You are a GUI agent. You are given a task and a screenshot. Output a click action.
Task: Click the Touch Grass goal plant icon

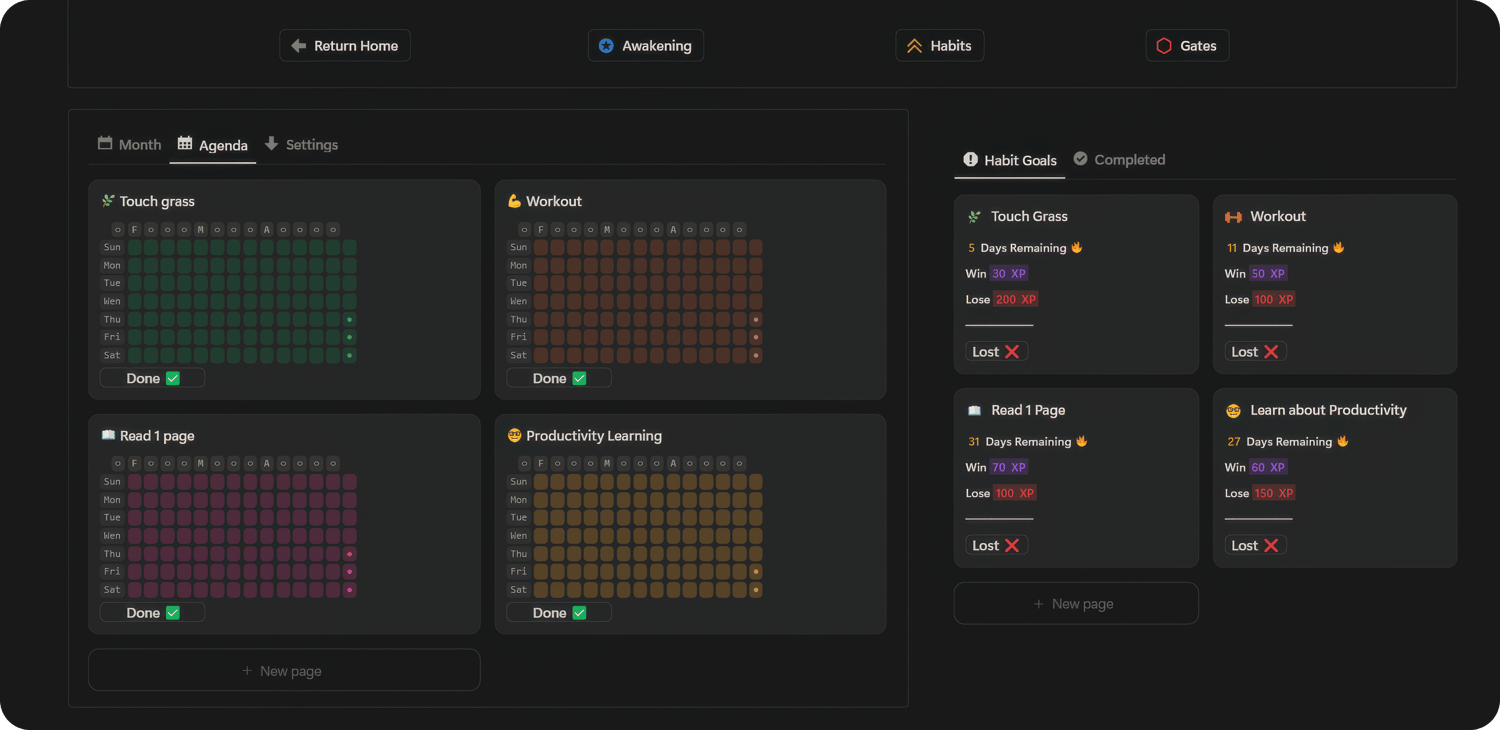[x=974, y=217]
